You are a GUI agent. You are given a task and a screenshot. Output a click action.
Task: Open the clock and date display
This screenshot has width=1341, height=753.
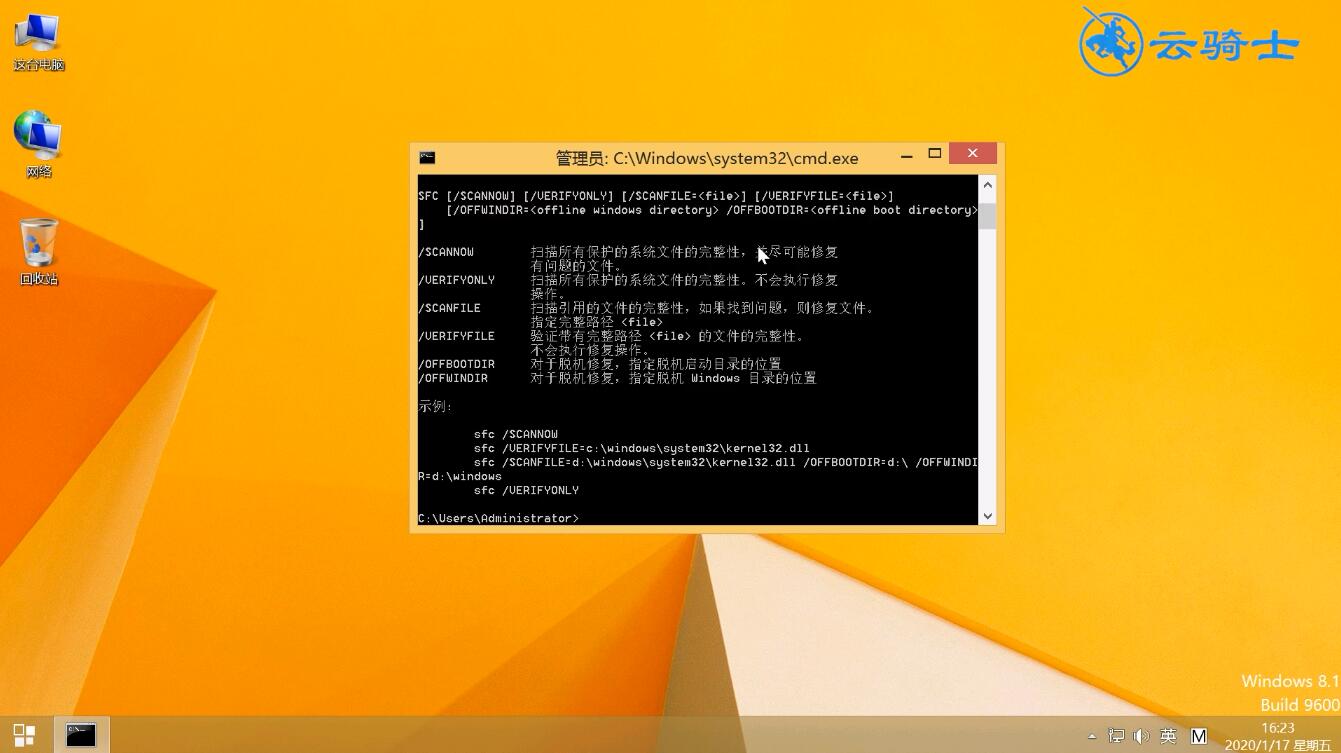[1278, 736]
